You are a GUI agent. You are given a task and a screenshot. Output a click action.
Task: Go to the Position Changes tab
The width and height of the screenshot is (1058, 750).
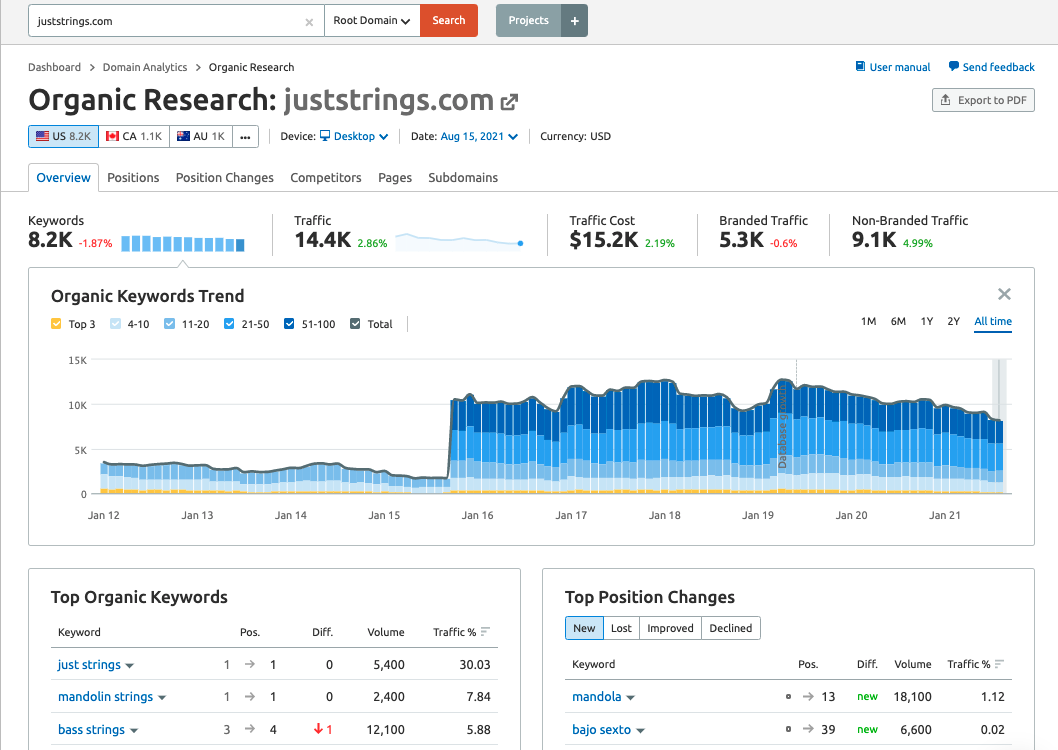(225, 177)
